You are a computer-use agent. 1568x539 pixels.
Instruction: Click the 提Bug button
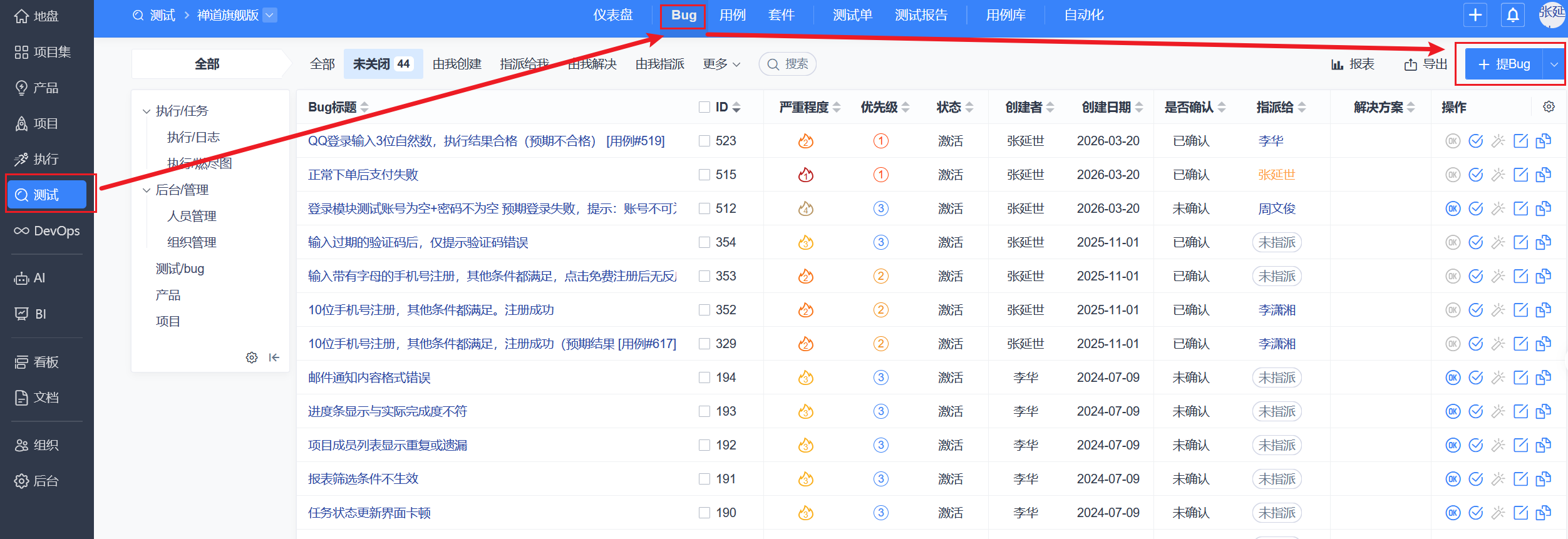pyautogui.click(x=1504, y=64)
